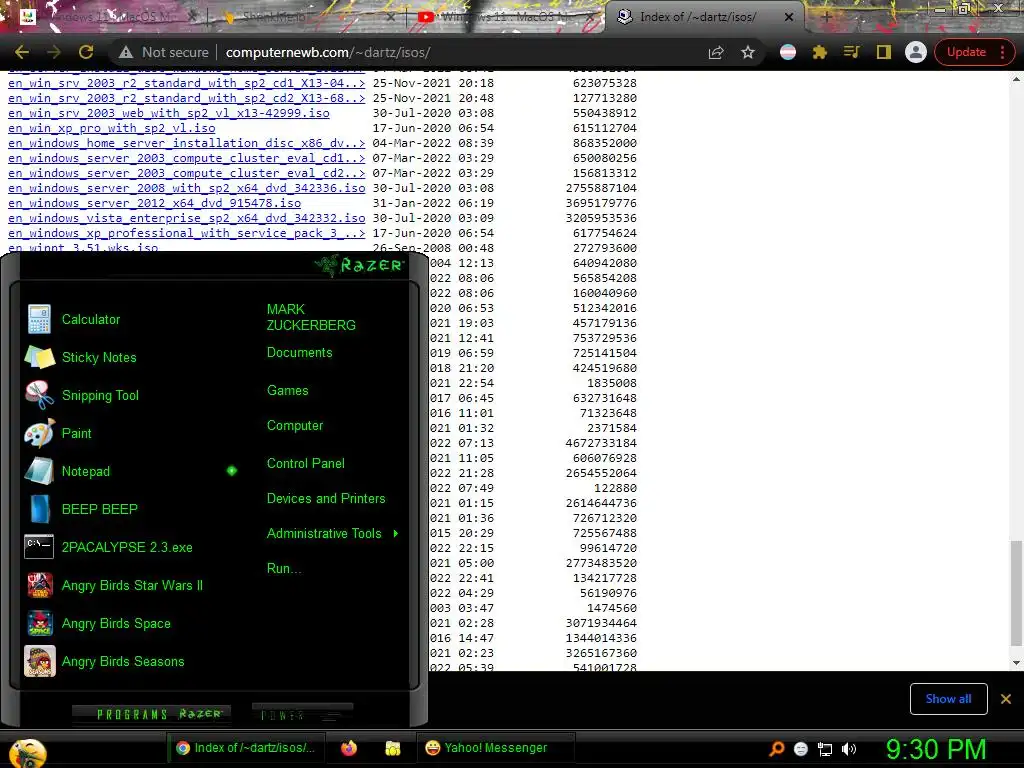Open Devices and Printers

pos(326,499)
